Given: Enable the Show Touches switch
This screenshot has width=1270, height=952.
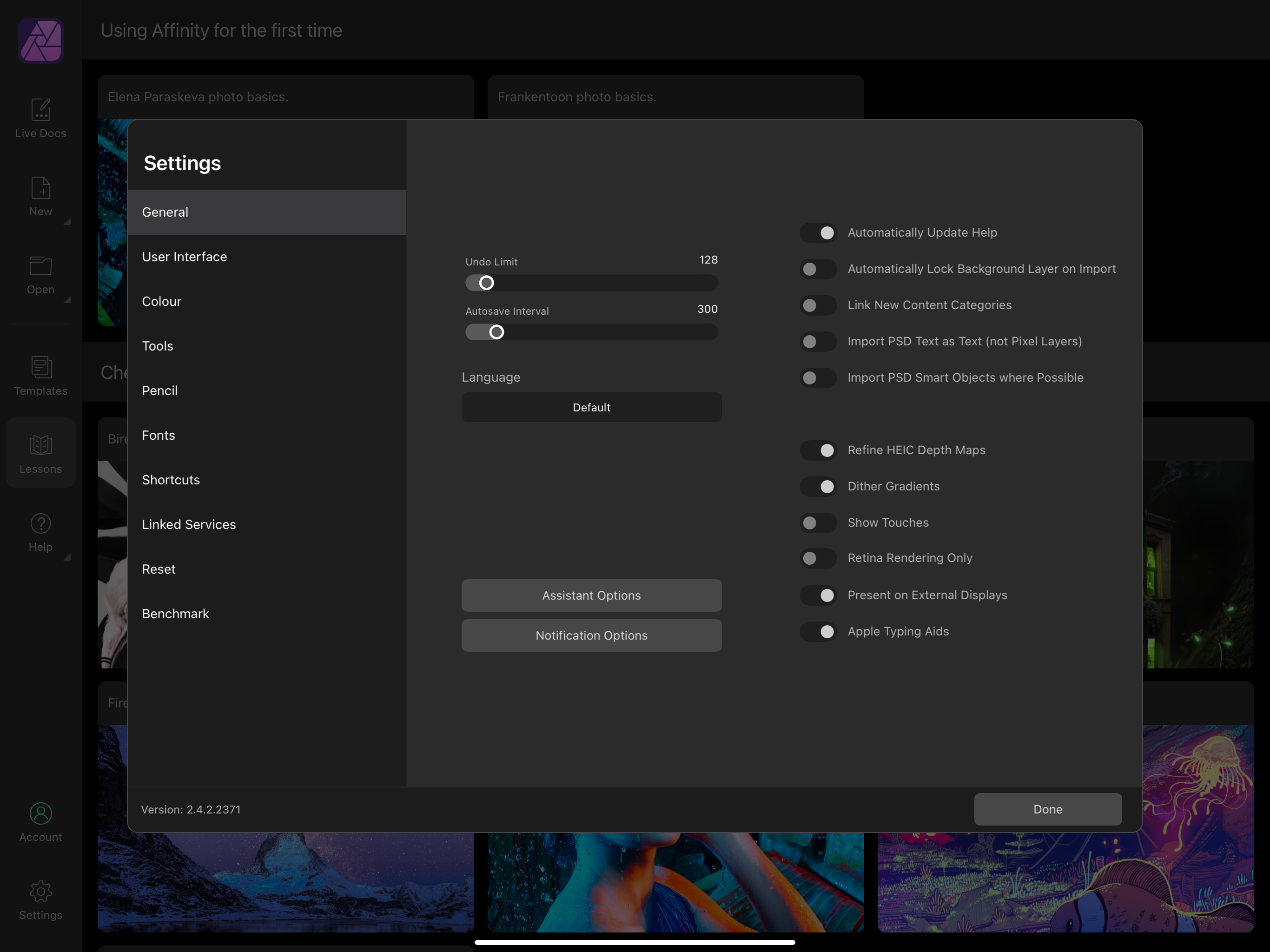Looking at the screenshot, I should tap(818, 522).
